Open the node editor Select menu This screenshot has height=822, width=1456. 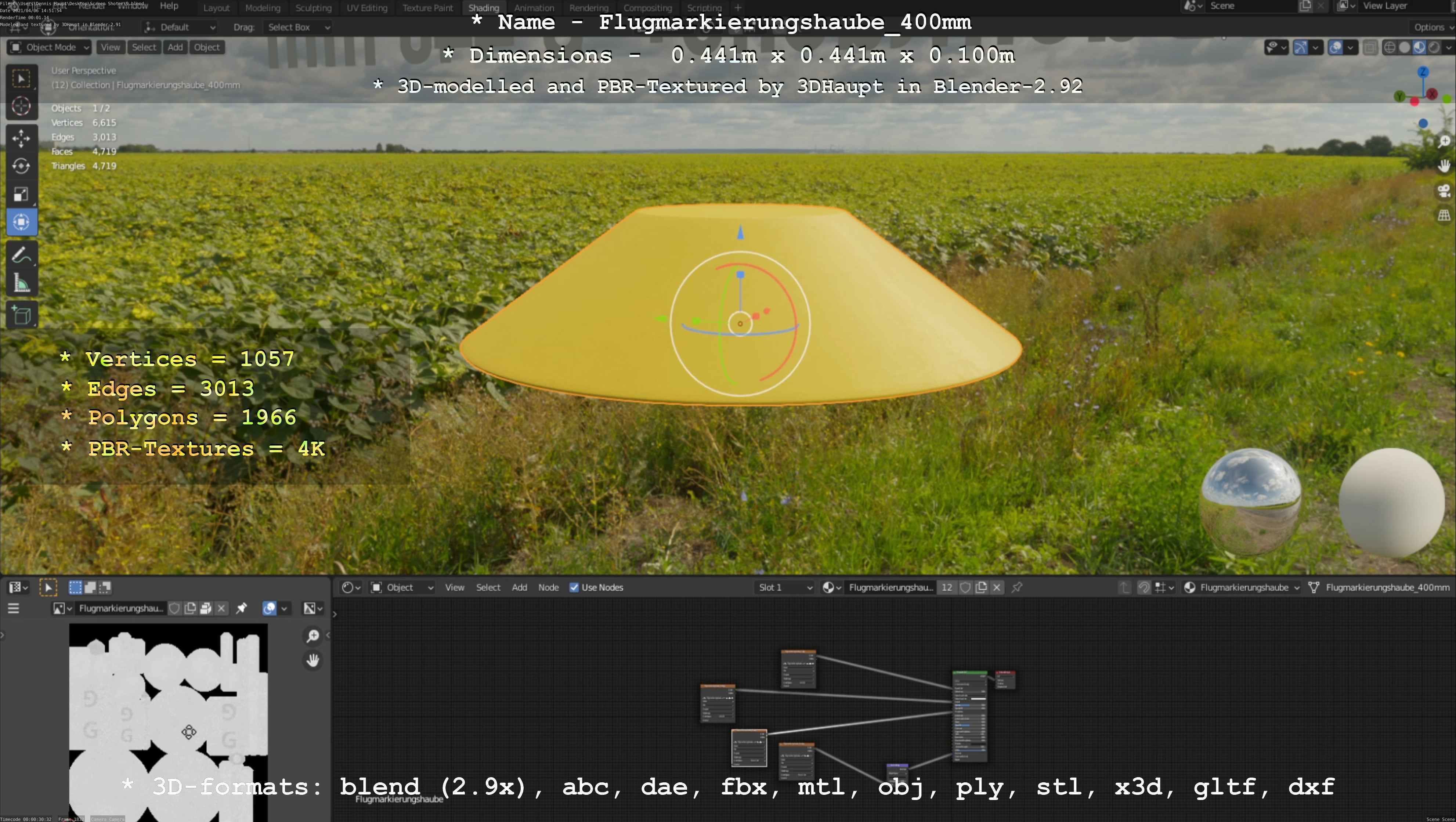[x=488, y=587]
